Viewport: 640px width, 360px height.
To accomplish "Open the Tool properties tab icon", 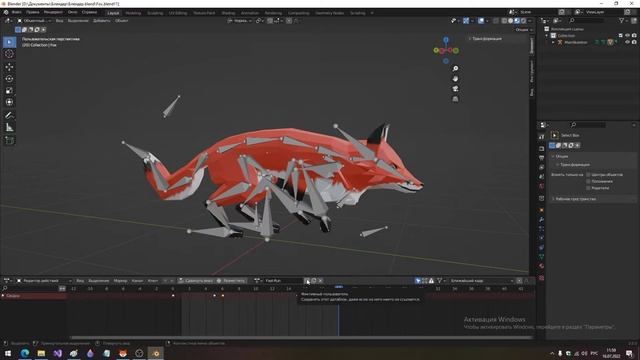I will (x=542, y=137).
